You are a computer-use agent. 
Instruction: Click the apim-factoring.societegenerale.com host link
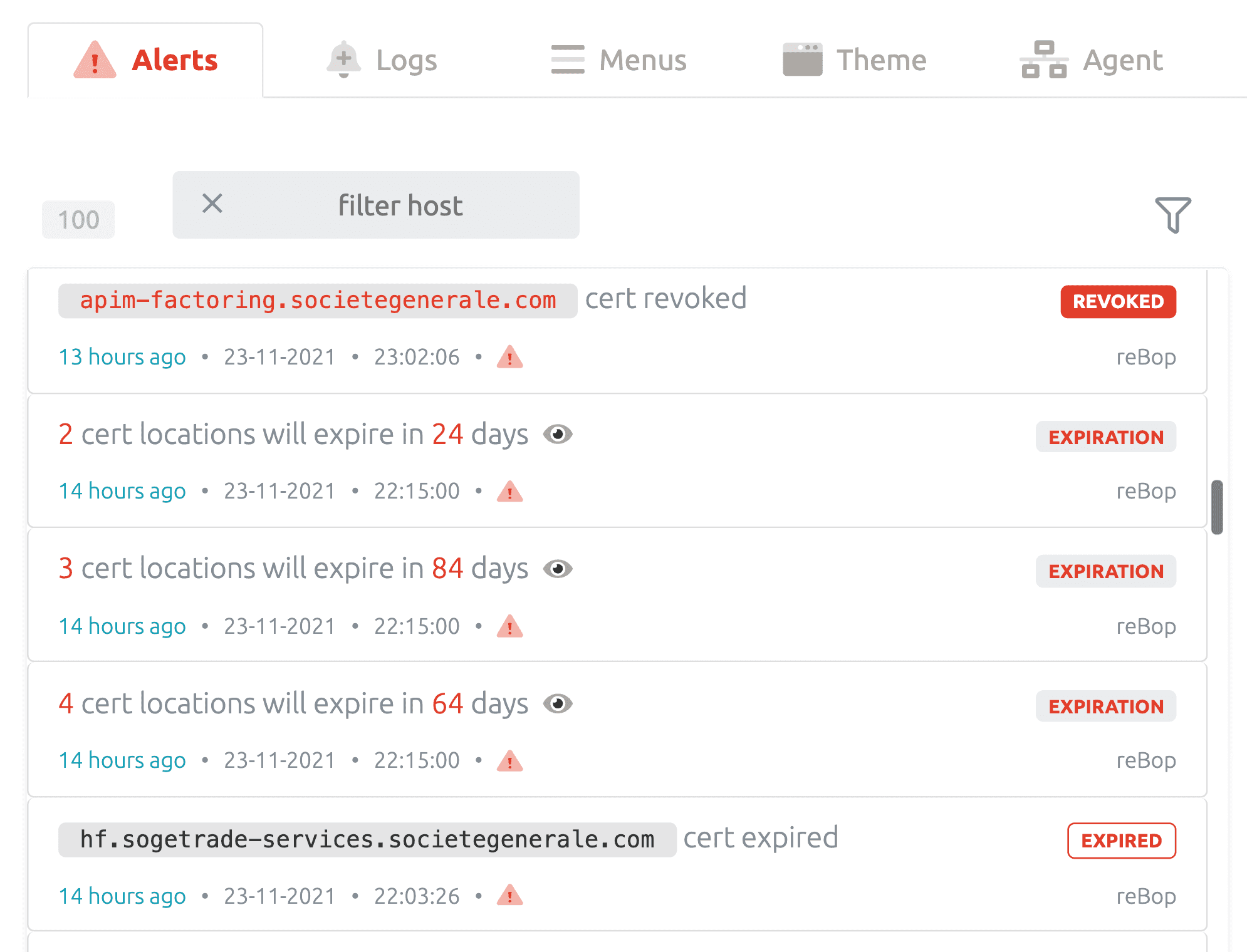318,301
